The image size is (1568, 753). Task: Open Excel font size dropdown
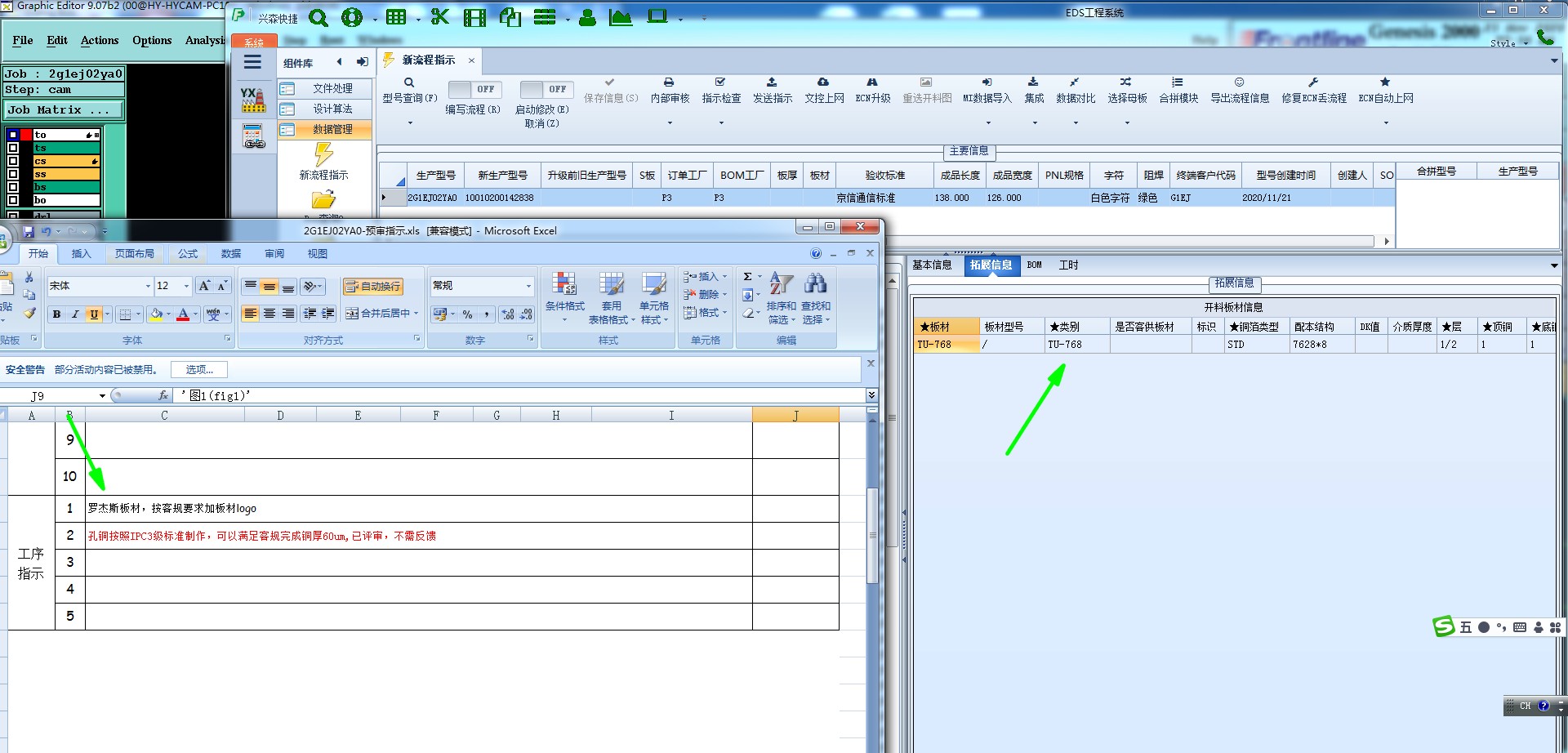[x=186, y=286]
